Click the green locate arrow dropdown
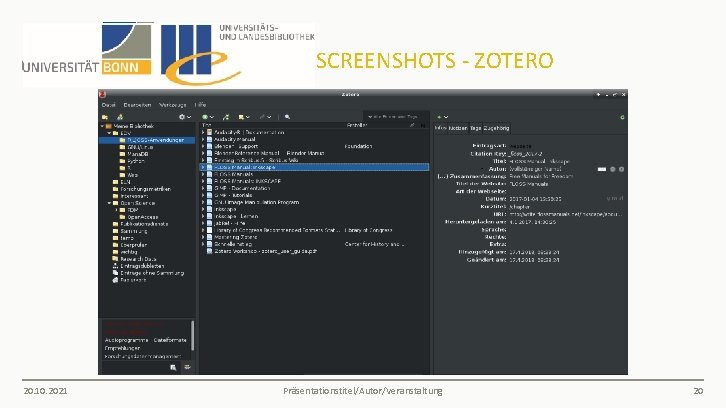Screen dimensions: 726x408 point(442,117)
